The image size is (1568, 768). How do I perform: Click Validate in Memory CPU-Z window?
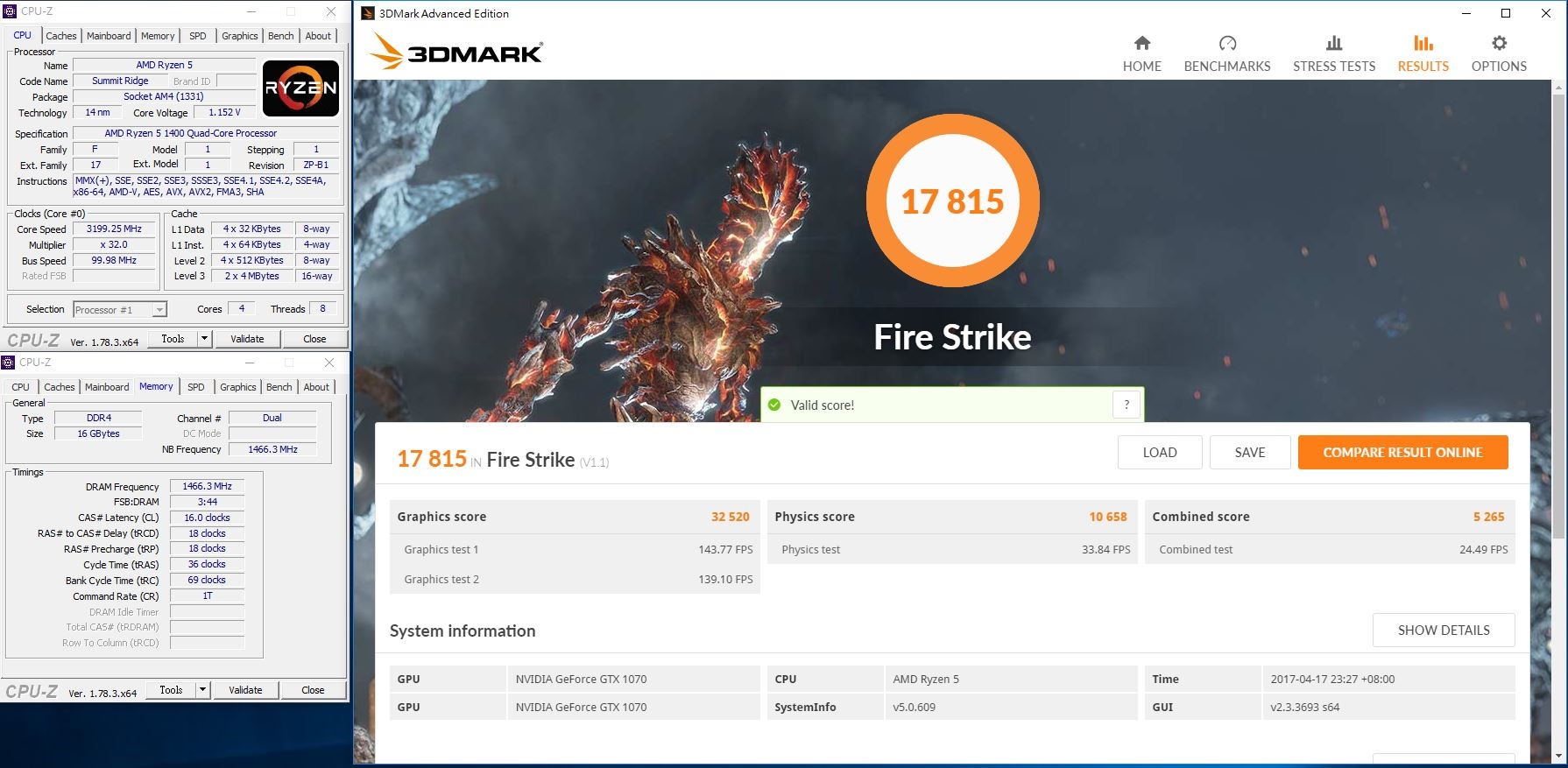coord(245,690)
